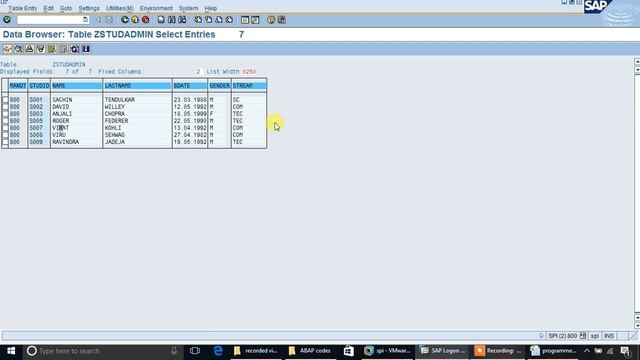This screenshot has height=360, width=640.
Task: Select the GENDER column header
Action: point(220,86)
